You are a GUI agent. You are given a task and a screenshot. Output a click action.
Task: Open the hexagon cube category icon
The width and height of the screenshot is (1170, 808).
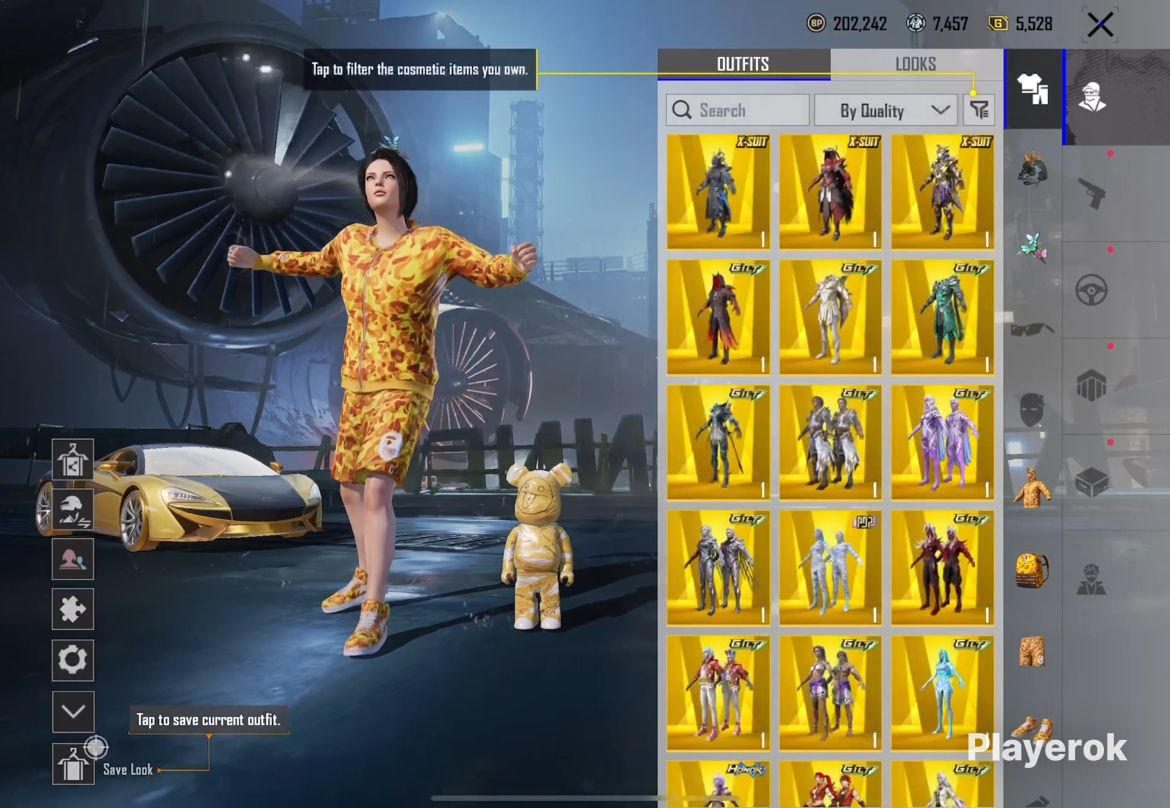pyautogui.click(x=1092, y=386)
